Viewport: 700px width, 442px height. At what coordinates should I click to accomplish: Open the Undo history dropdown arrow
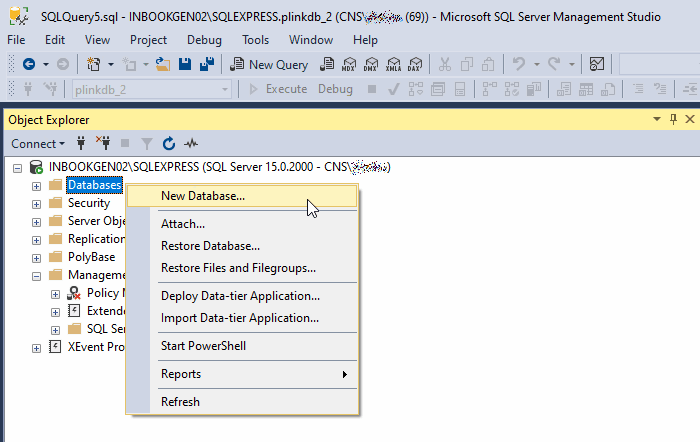(x=537, y=65)
